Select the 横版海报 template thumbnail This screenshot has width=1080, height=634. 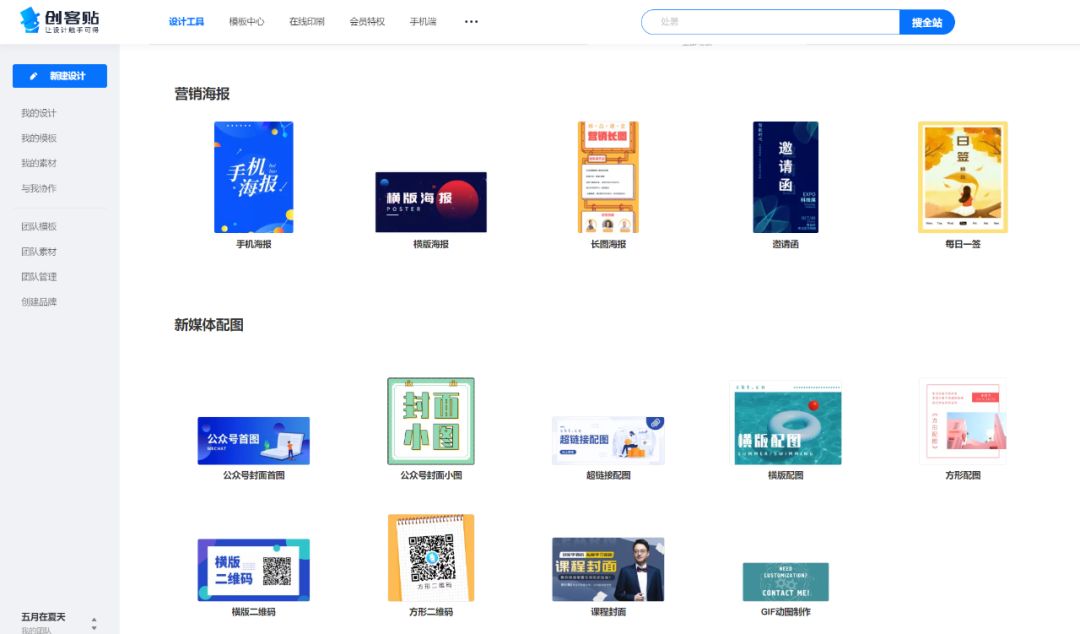[431, 202]
